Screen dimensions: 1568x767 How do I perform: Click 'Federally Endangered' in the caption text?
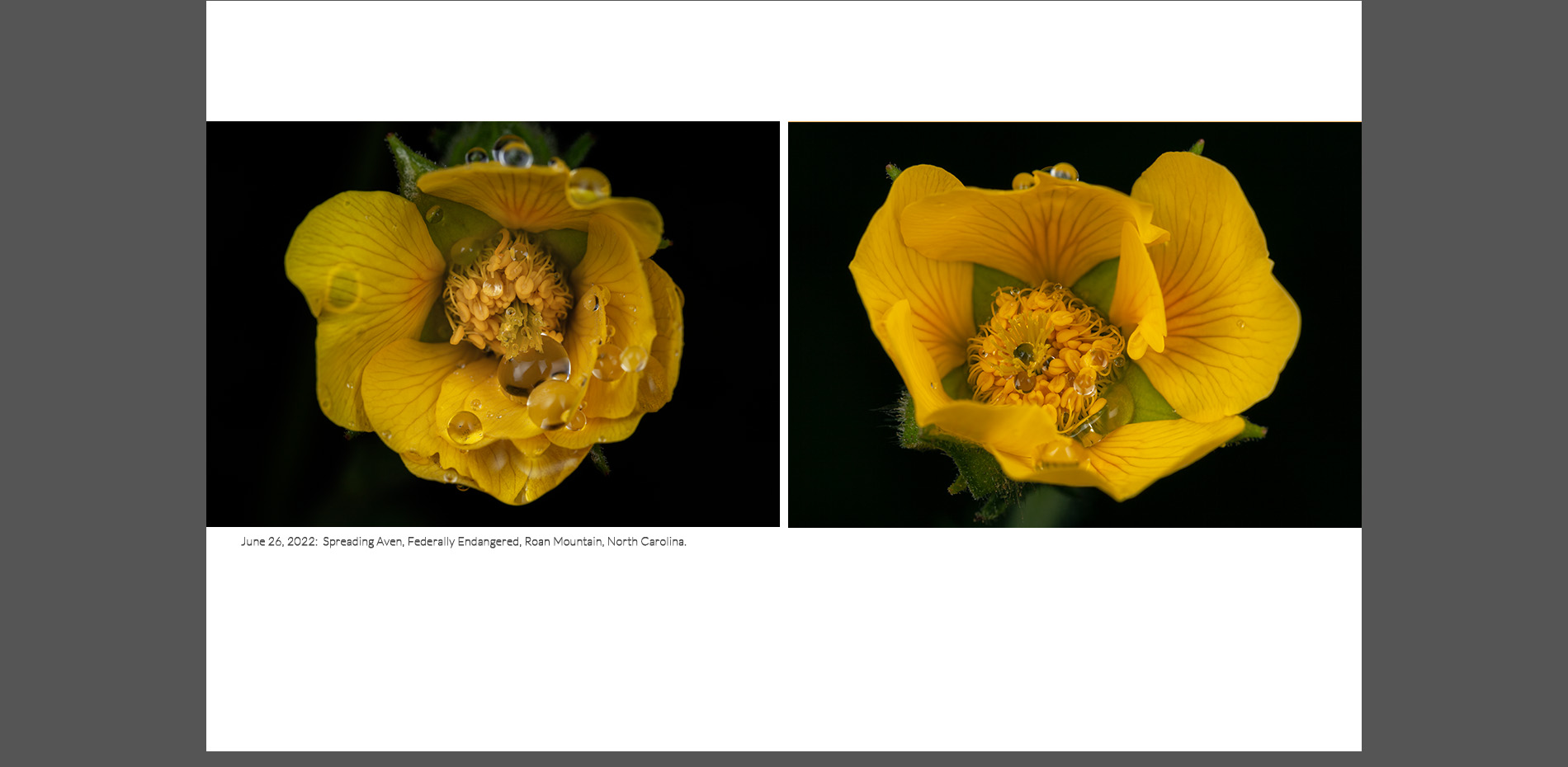(x=463, y=542)
